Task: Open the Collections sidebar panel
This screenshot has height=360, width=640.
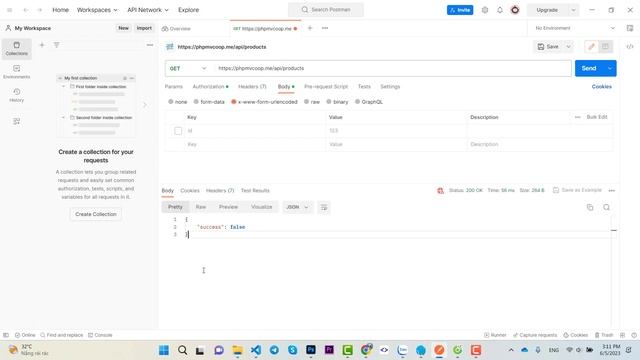Action: (16, 49)
